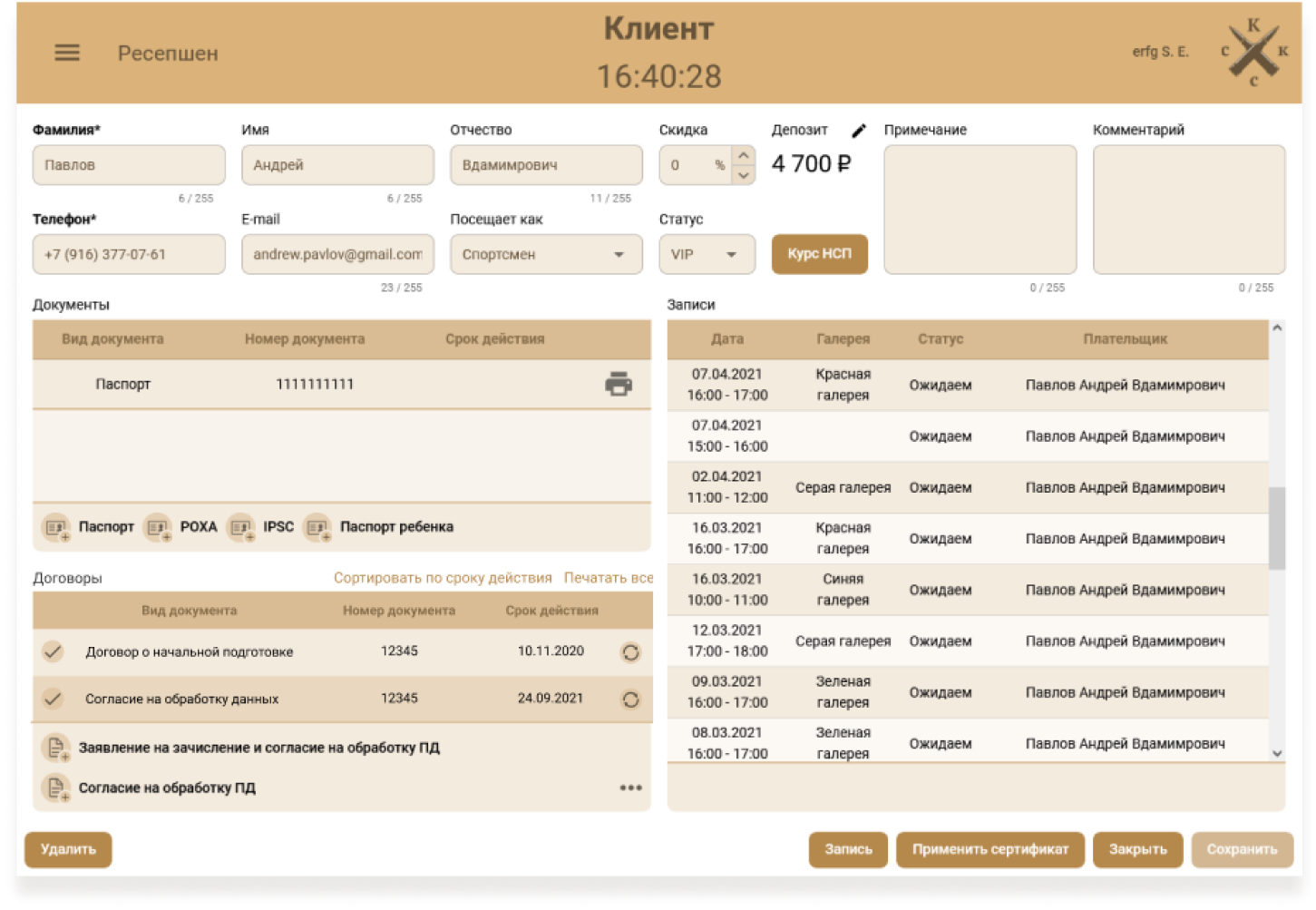The image size is (1316, 910).
Task: Toggle checkmark for Согласие на обработку данных
Action: click(54, 699)
